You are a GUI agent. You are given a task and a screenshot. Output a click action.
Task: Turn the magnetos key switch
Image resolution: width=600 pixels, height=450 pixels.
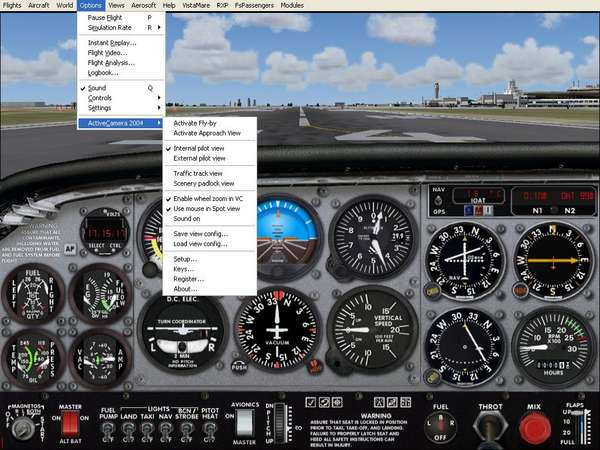tap(23, 427)
